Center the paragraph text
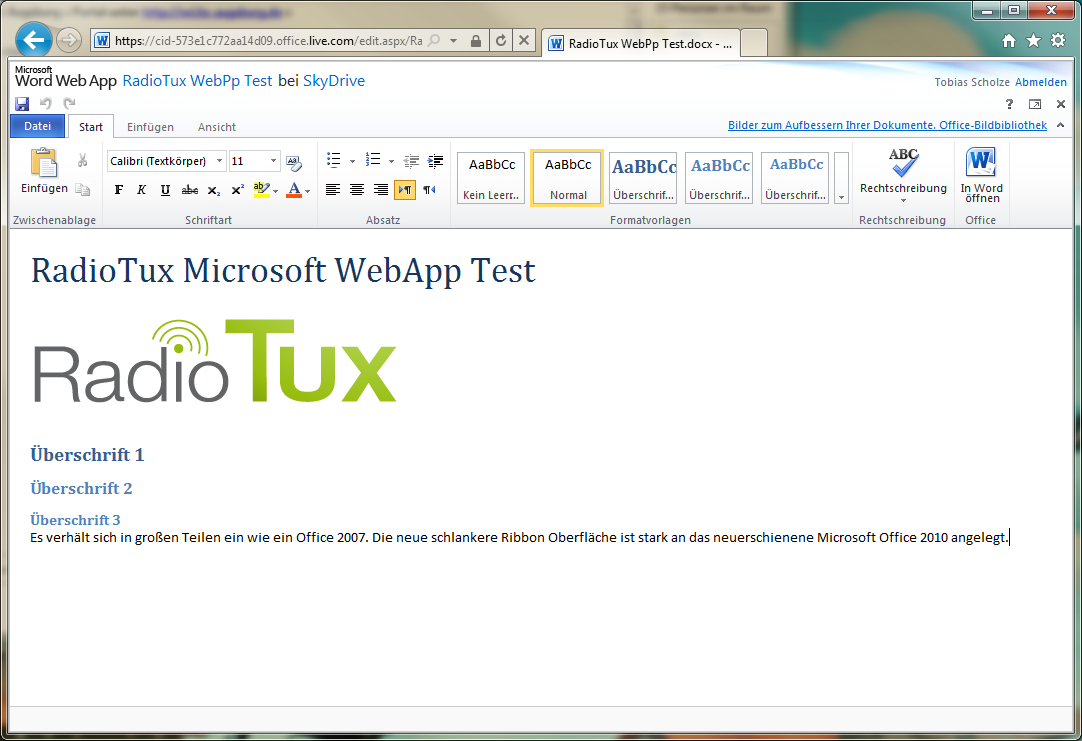1082x741 pixels. point(357,190)
